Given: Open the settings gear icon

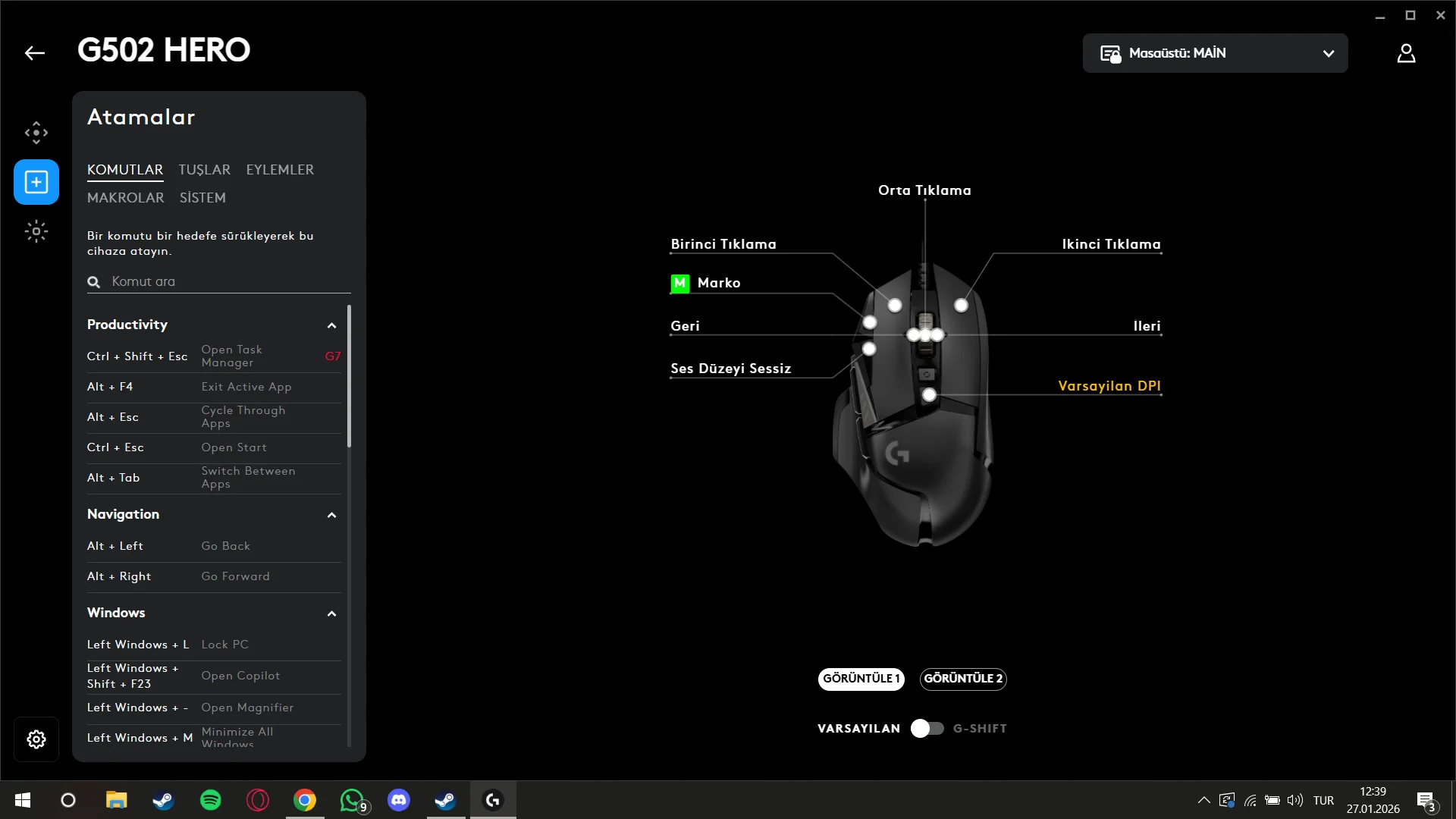Looking at the screenshot, I should coord(36,739).
